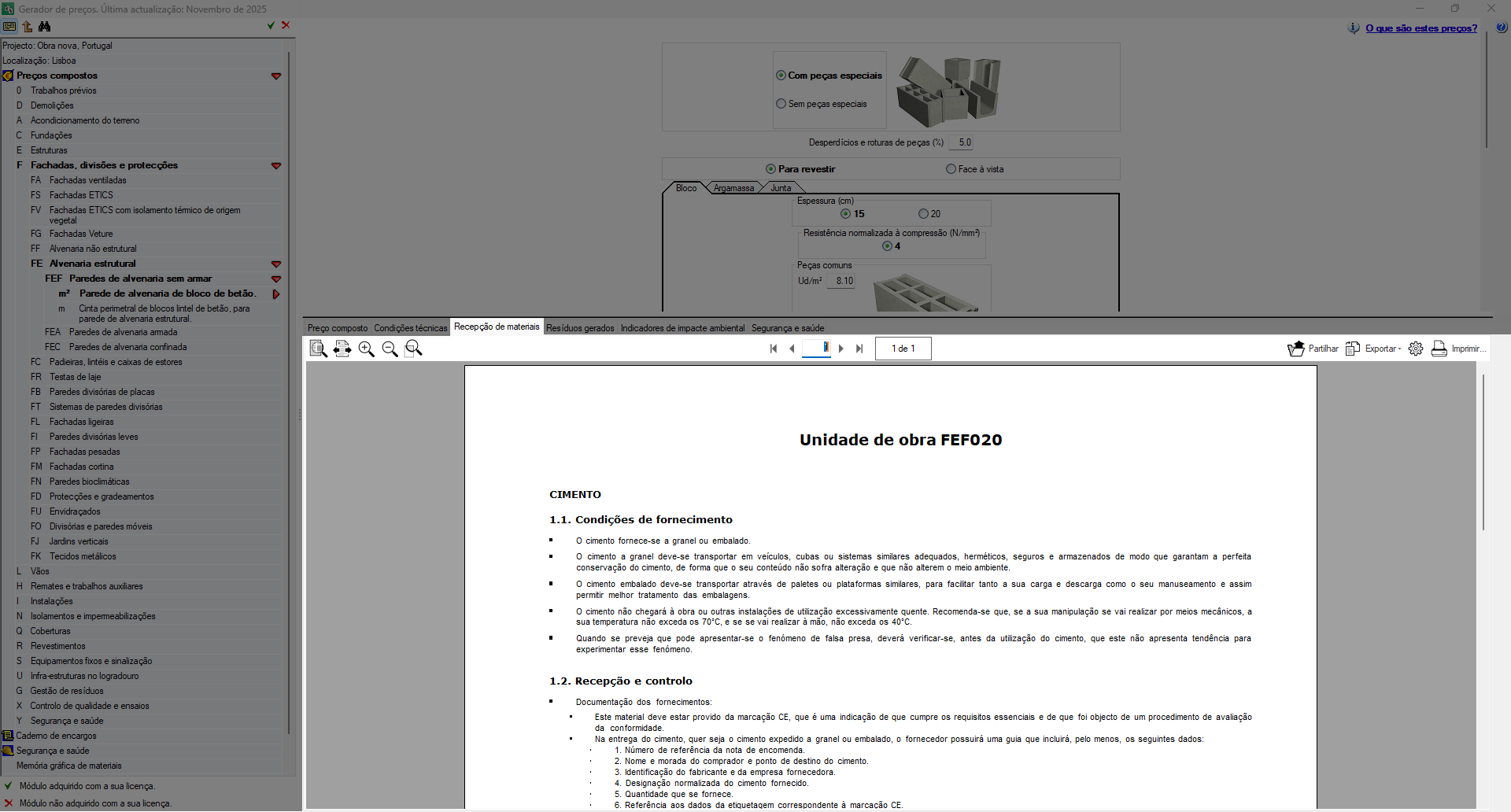Click the app icon in the title bar

[8, 9]
